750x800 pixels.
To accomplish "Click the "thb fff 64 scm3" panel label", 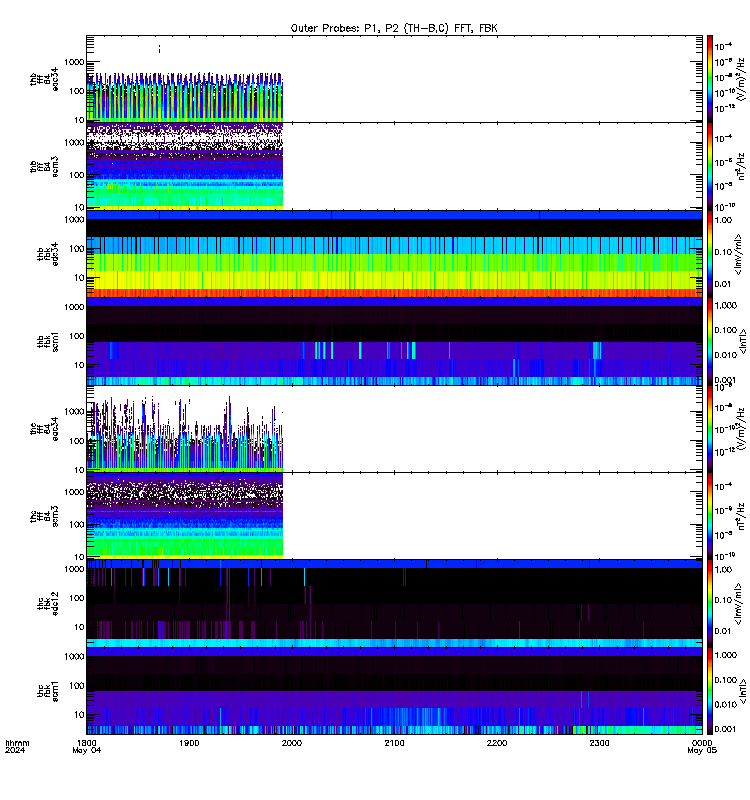I will coord(44,167).
